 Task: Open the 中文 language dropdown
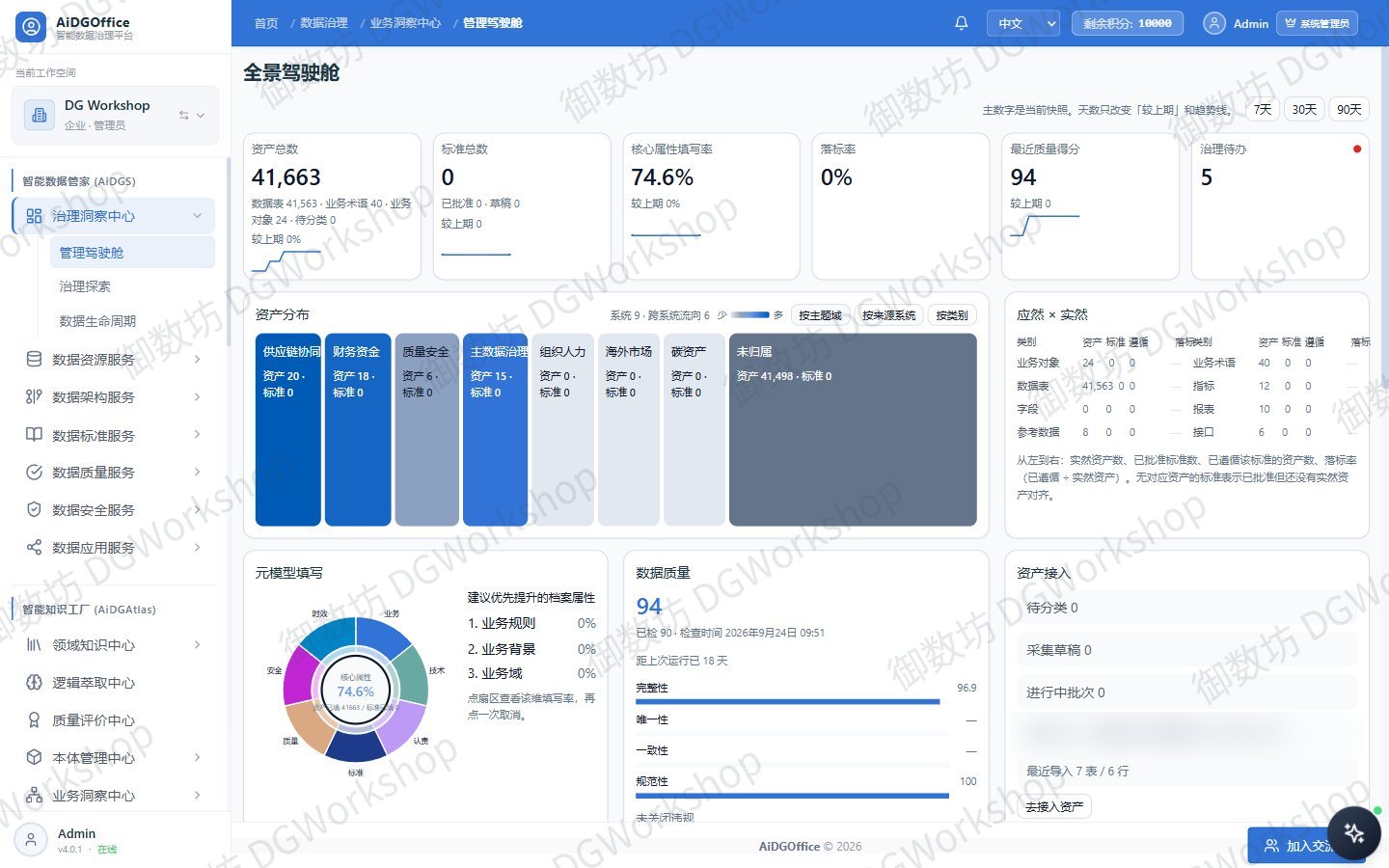[1022, 23]
